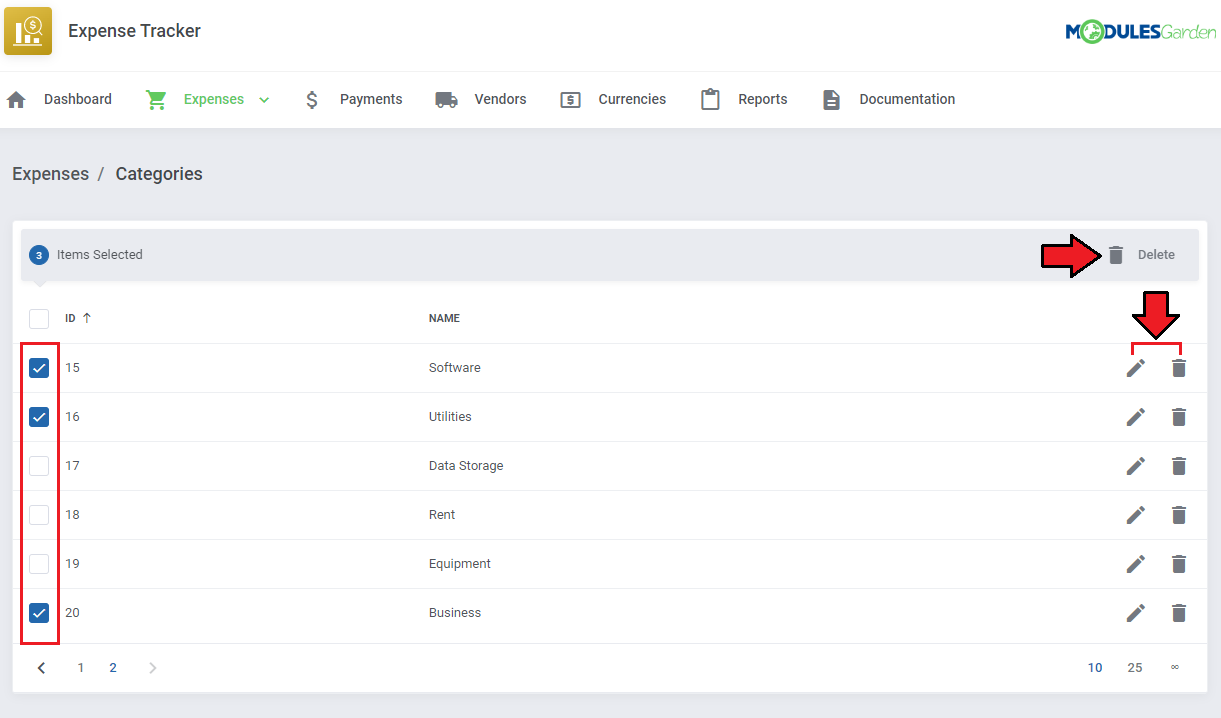Open the Reports menu item
1221x718 pixels.
coord(763,99)
